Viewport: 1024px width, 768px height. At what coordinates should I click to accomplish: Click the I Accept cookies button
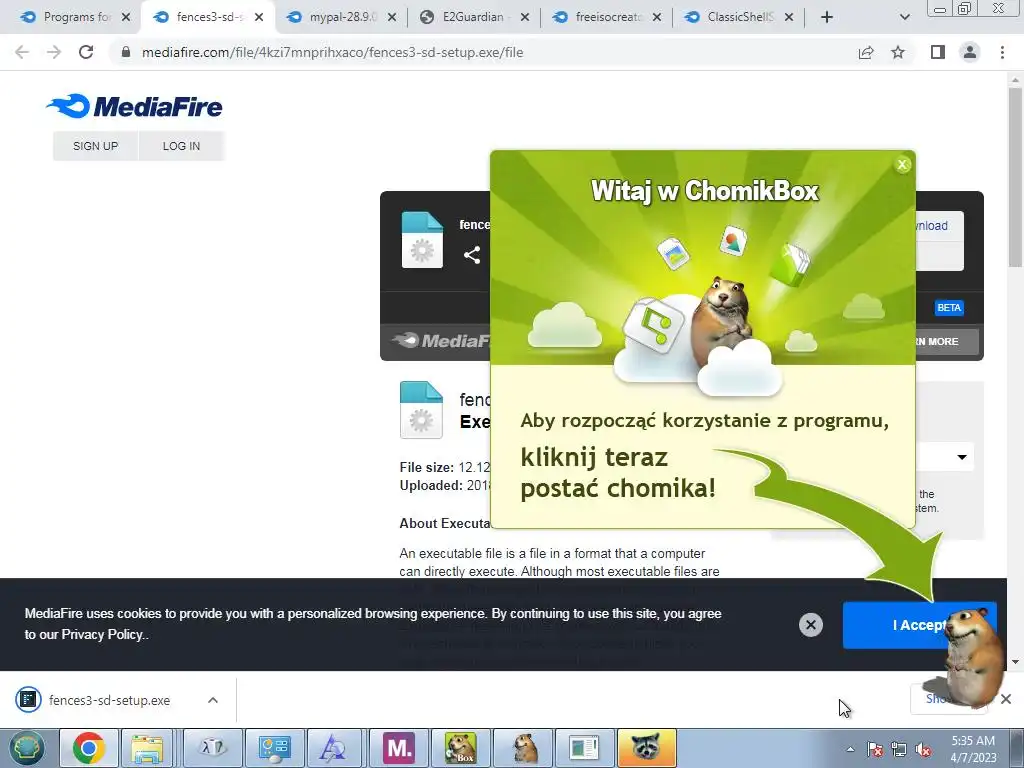[x=919, y=625]
